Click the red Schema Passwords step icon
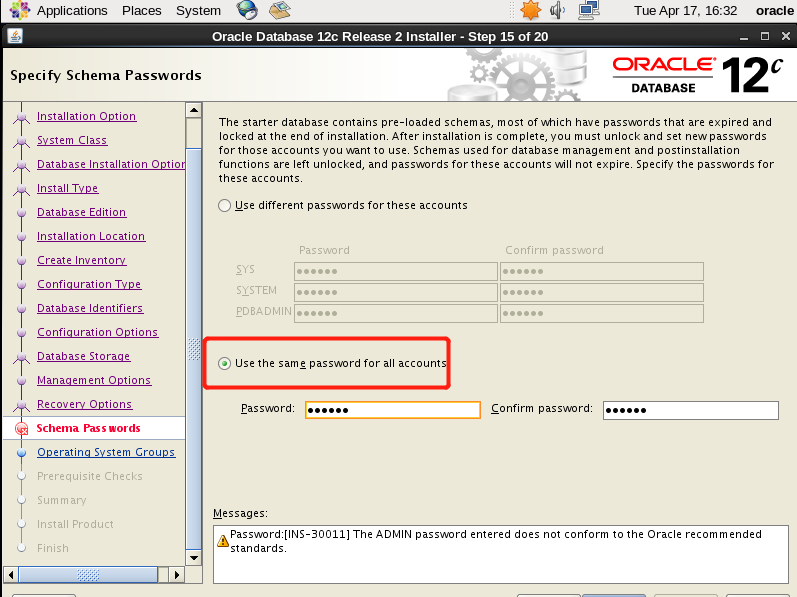 [x=21, y=429]
